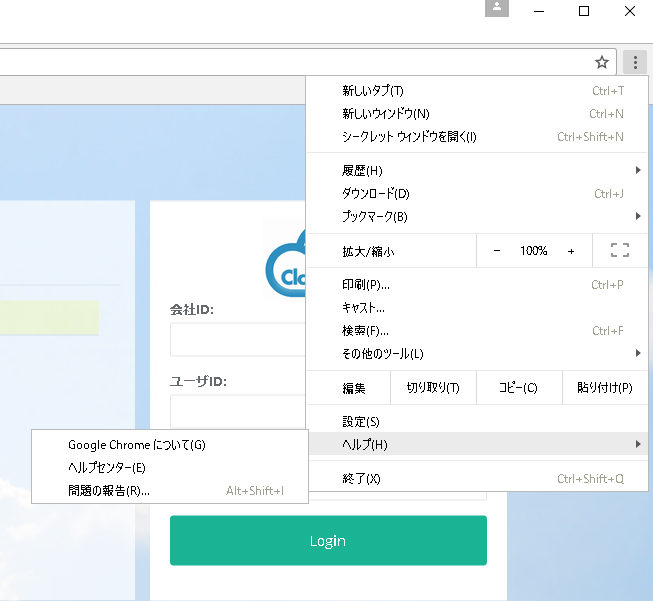Select シークレット ウィンドウを開く(I) incognito window
The height and width of the screenshot is (601, 653).
coord(409,137)
